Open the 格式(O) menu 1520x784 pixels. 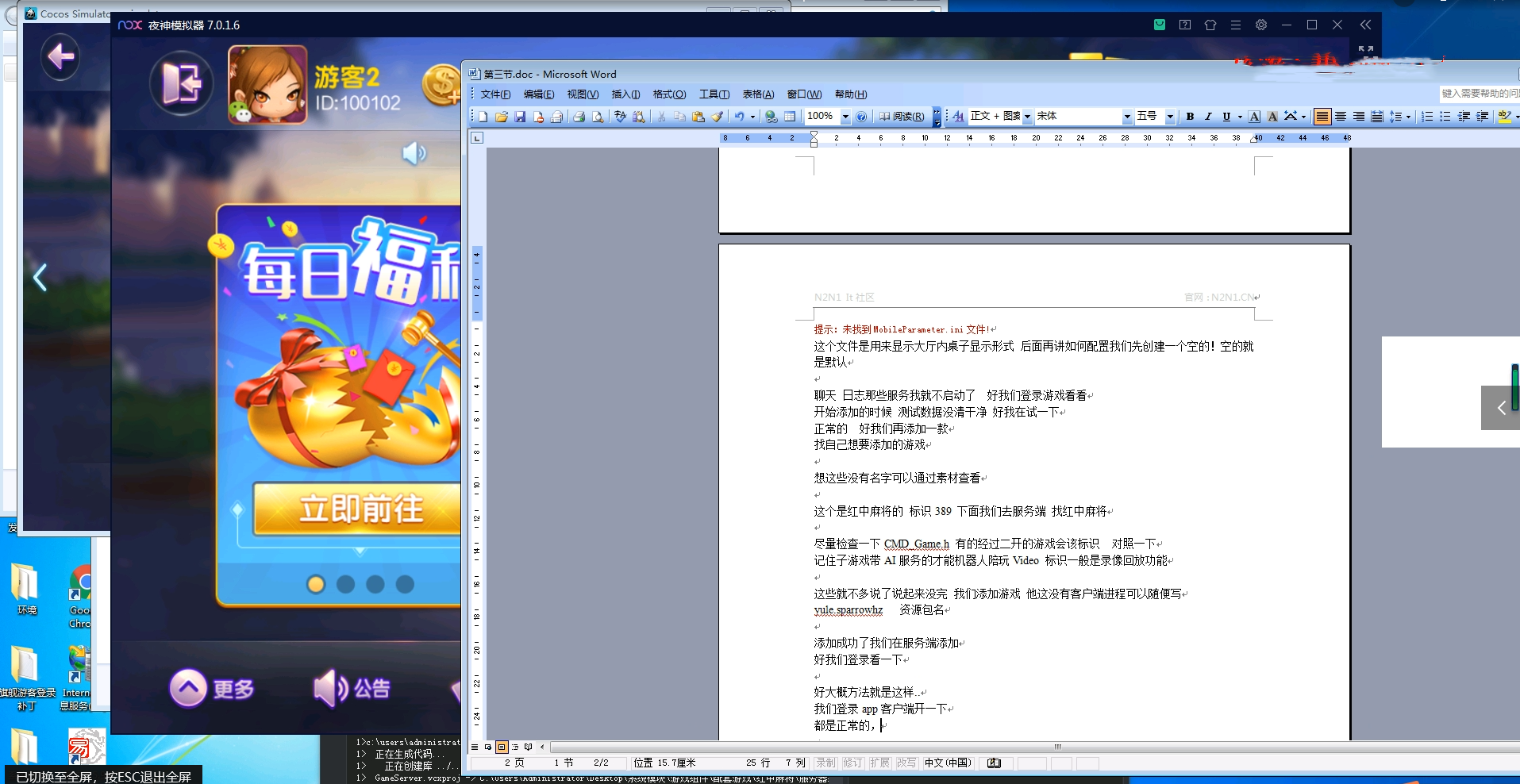(668, 94)
